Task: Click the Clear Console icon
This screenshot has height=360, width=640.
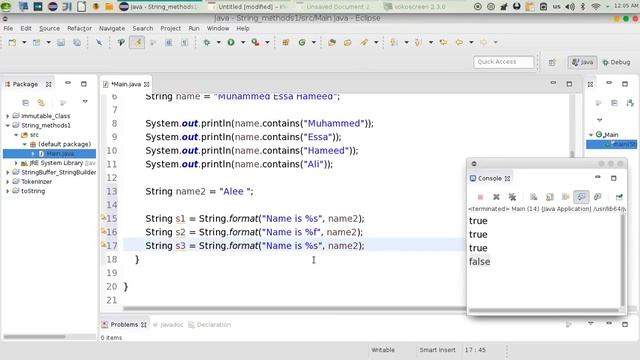Action: pos(533,197)
